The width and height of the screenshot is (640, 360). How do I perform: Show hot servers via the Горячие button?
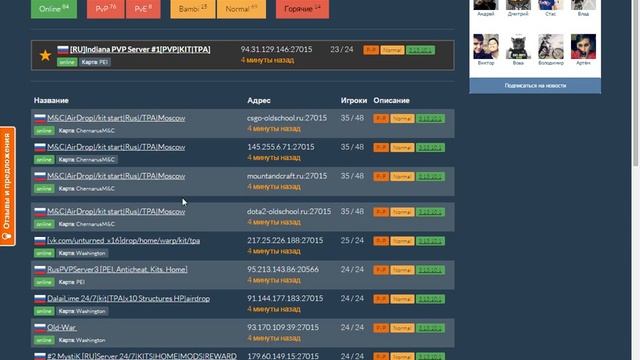pos(302,9)
